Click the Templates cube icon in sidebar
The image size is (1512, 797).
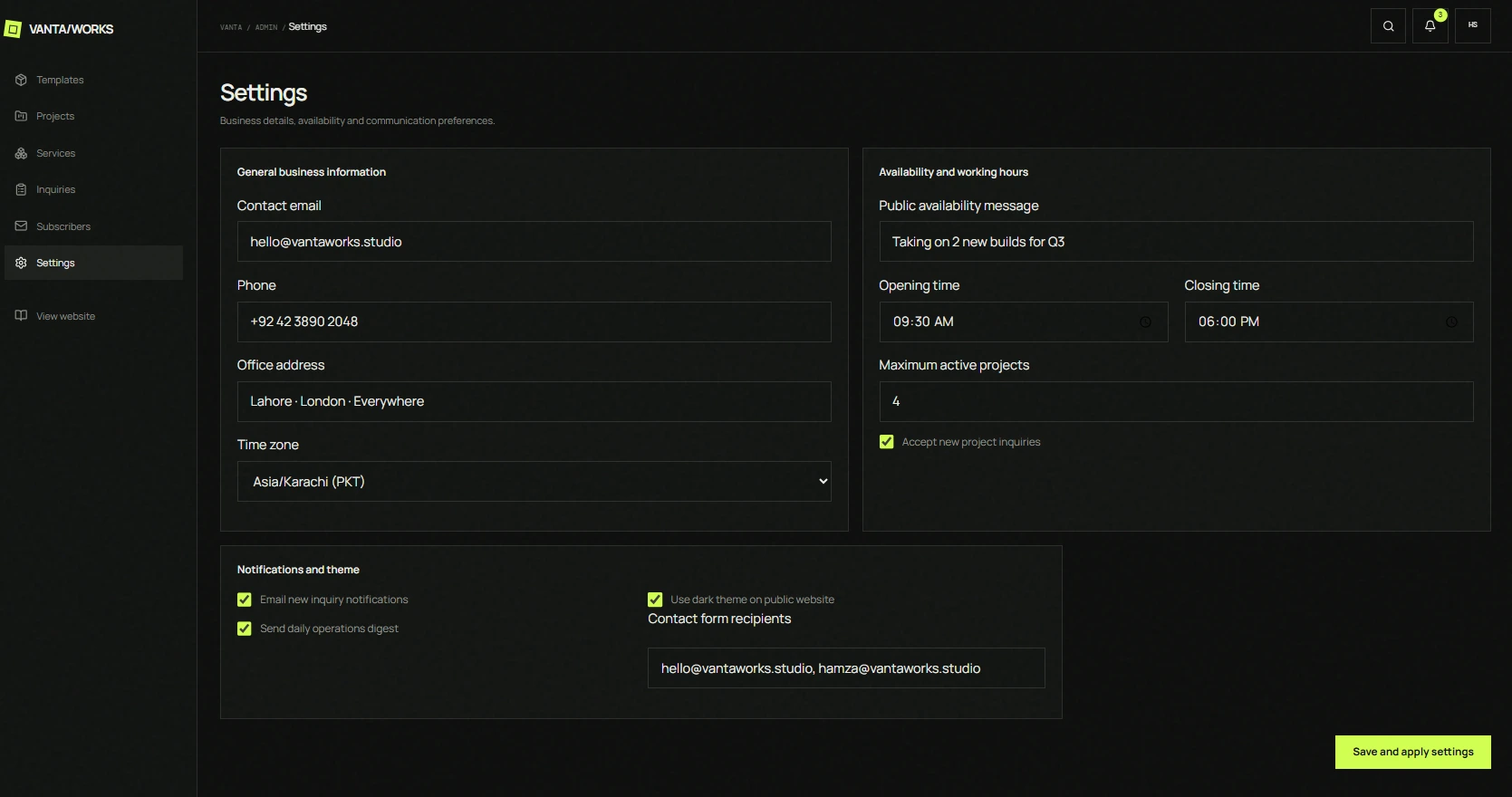tap(21, 80)
